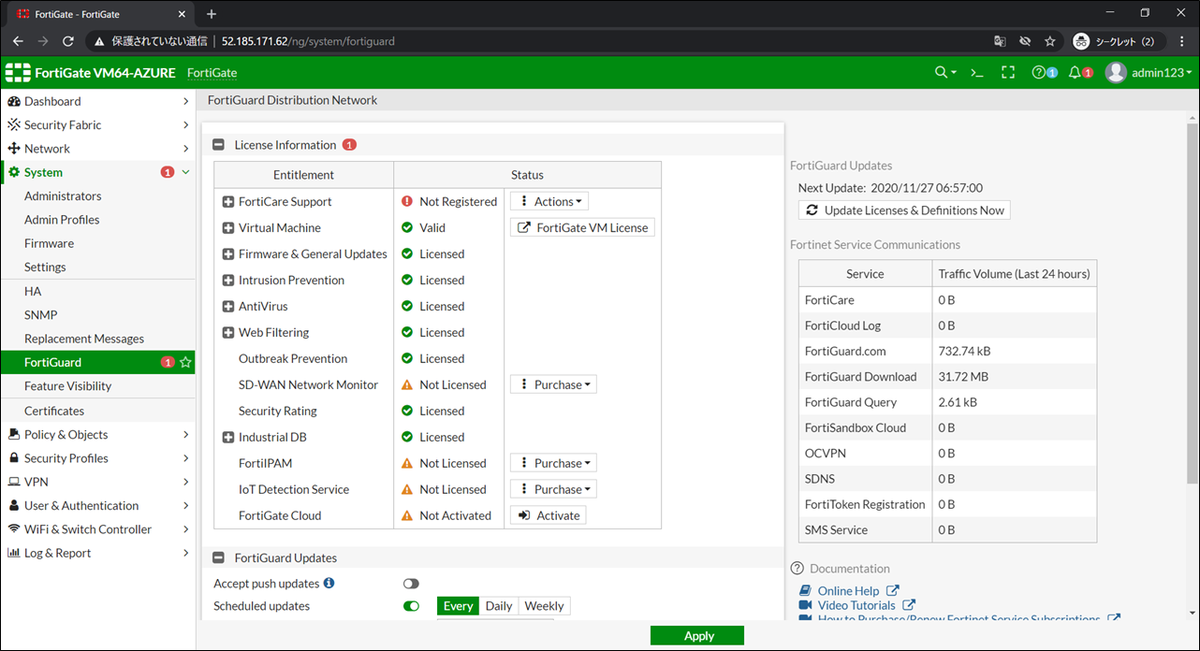1200x651 pixels.
Task: Bookmark this page with star icon
Action: coord(1050,41)
